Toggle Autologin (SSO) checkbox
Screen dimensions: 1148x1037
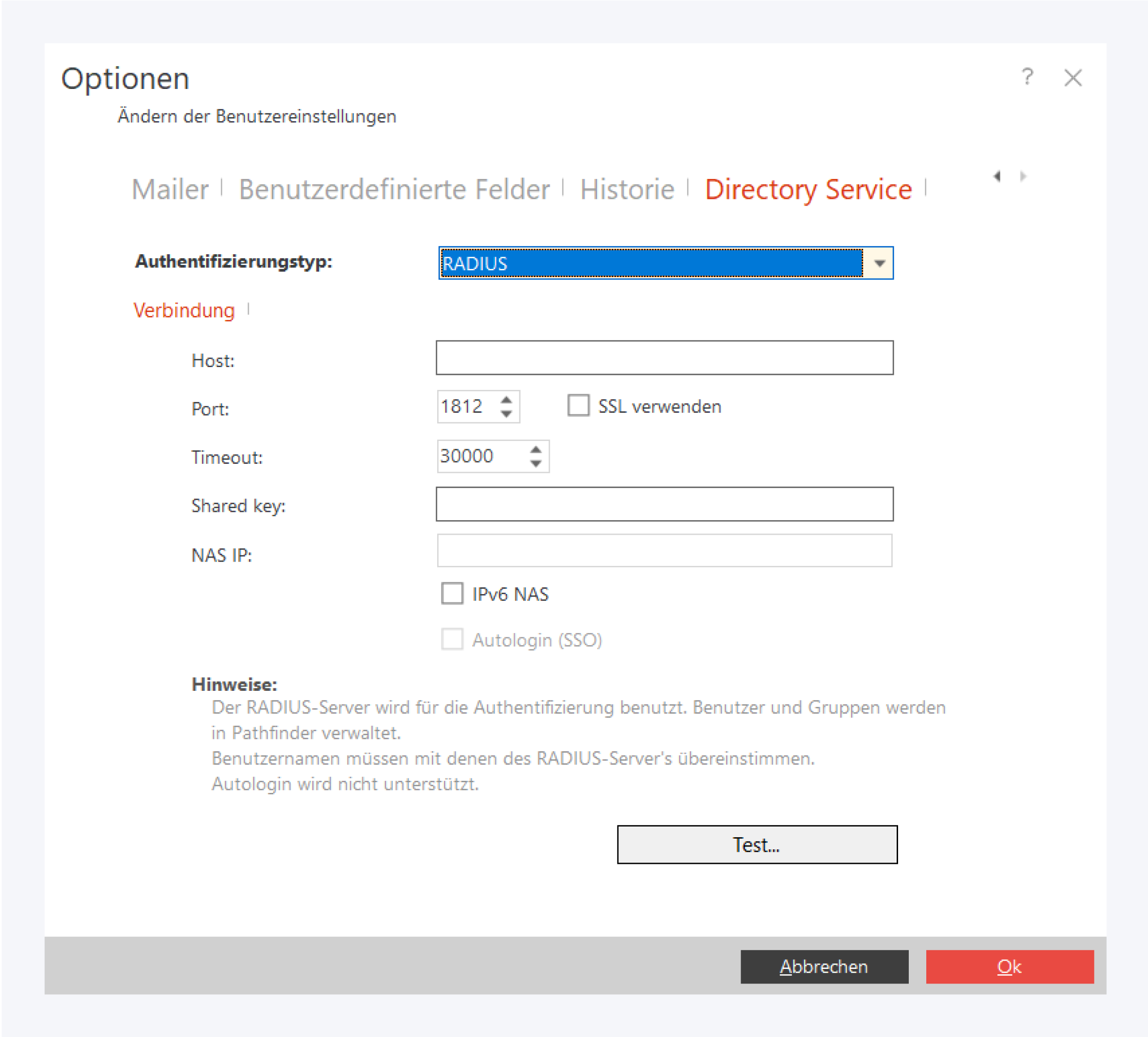452,639
